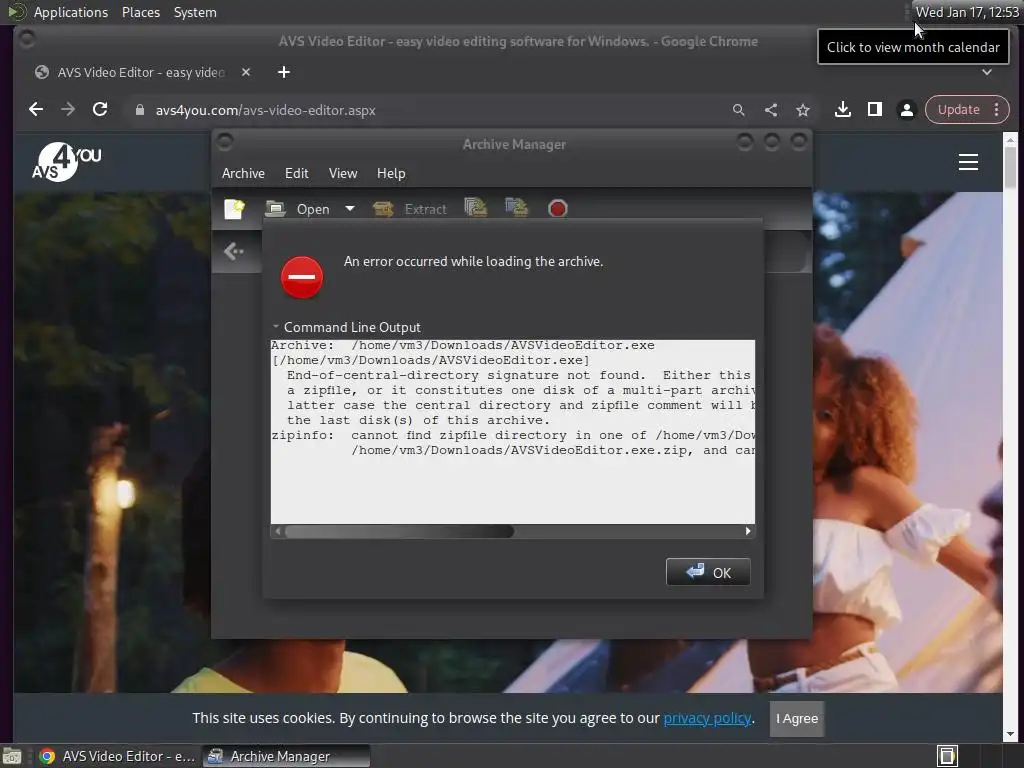Click the horizontal scrollbar in command output

tap(399, 532)
